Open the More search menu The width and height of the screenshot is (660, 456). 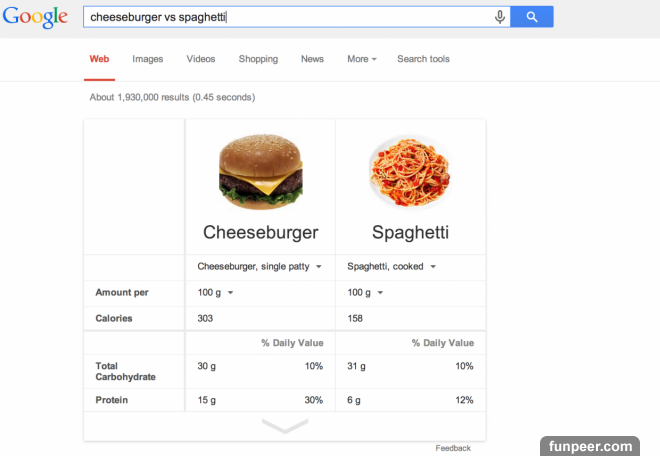(x=361, y=59)
